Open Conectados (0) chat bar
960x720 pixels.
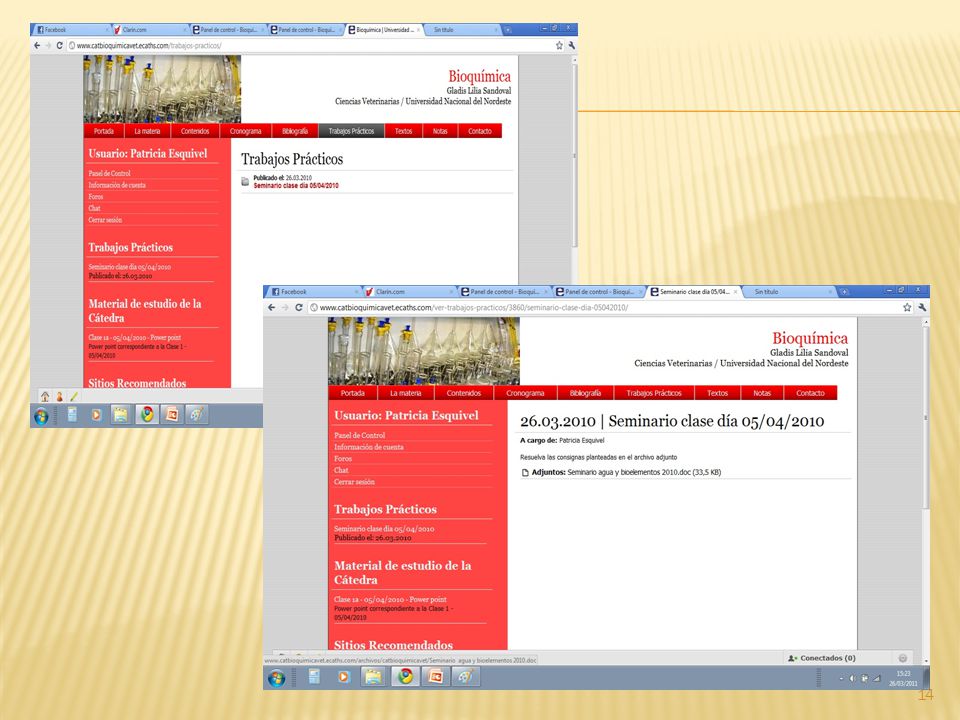click(x=822, y=658)
